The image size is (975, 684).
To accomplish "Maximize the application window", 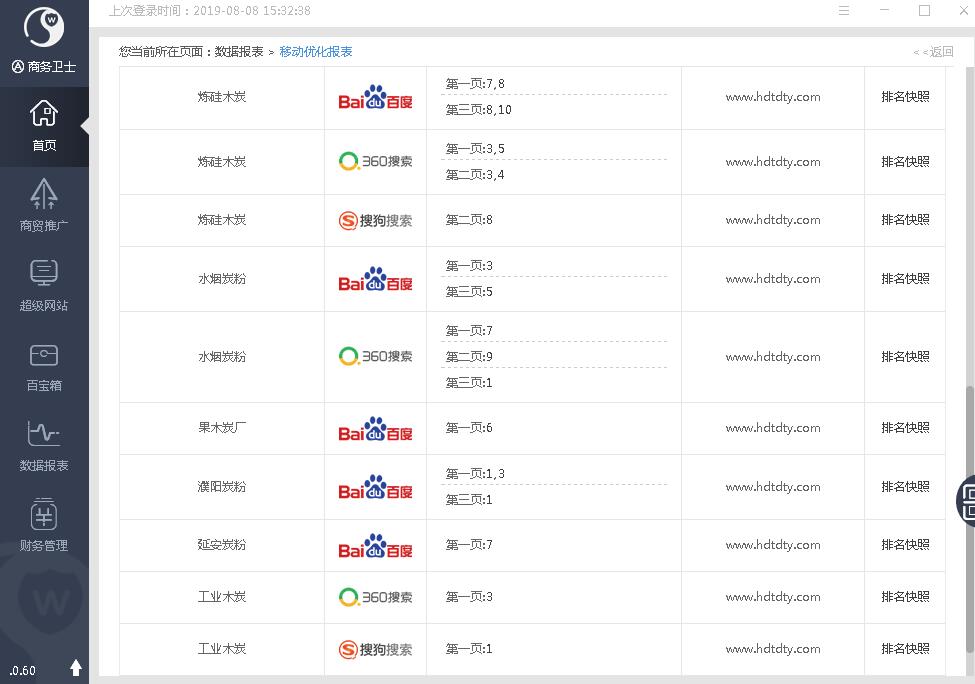I will point(924,11).
